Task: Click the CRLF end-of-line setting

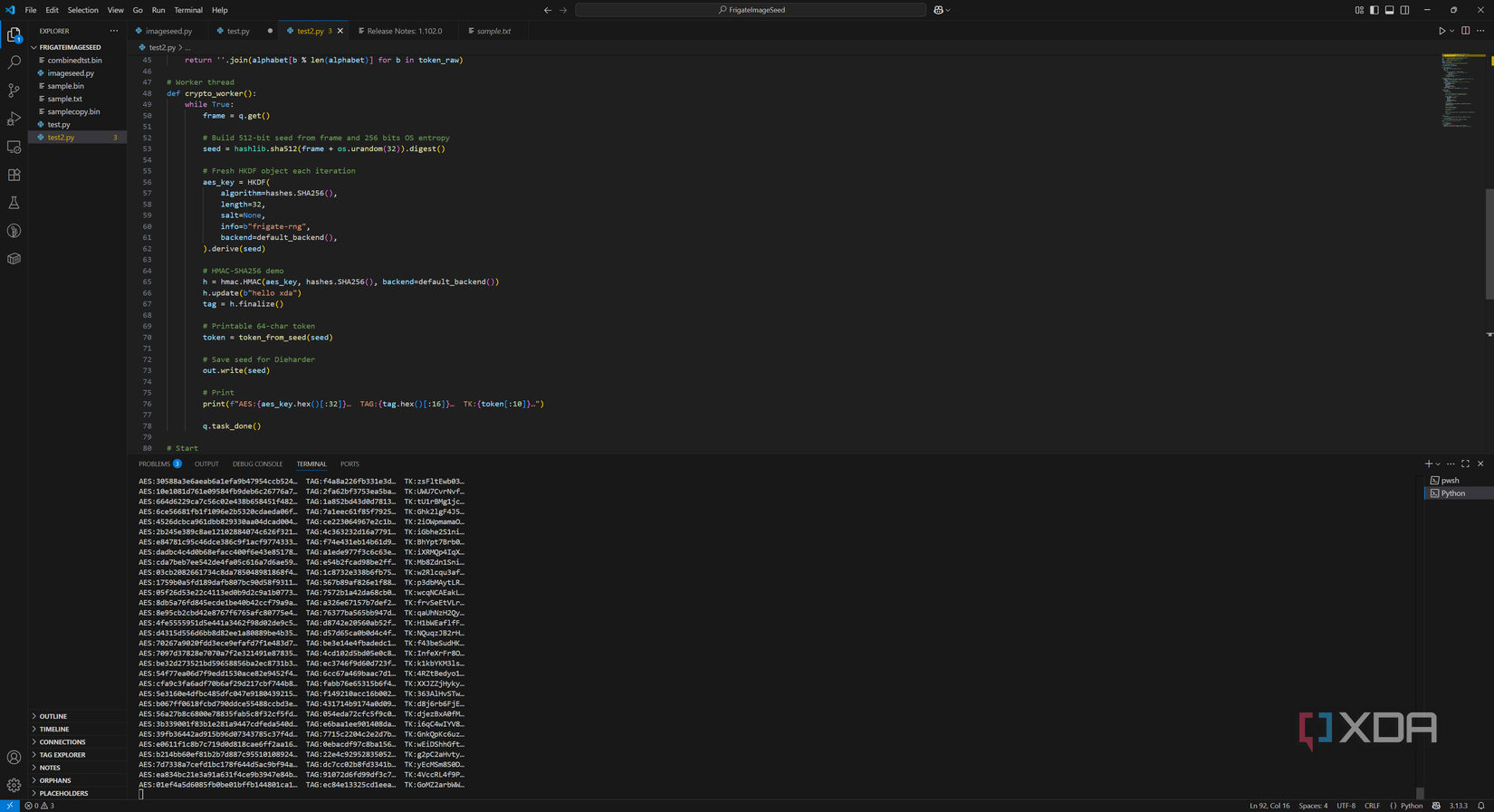Action: coord(1372,806)
